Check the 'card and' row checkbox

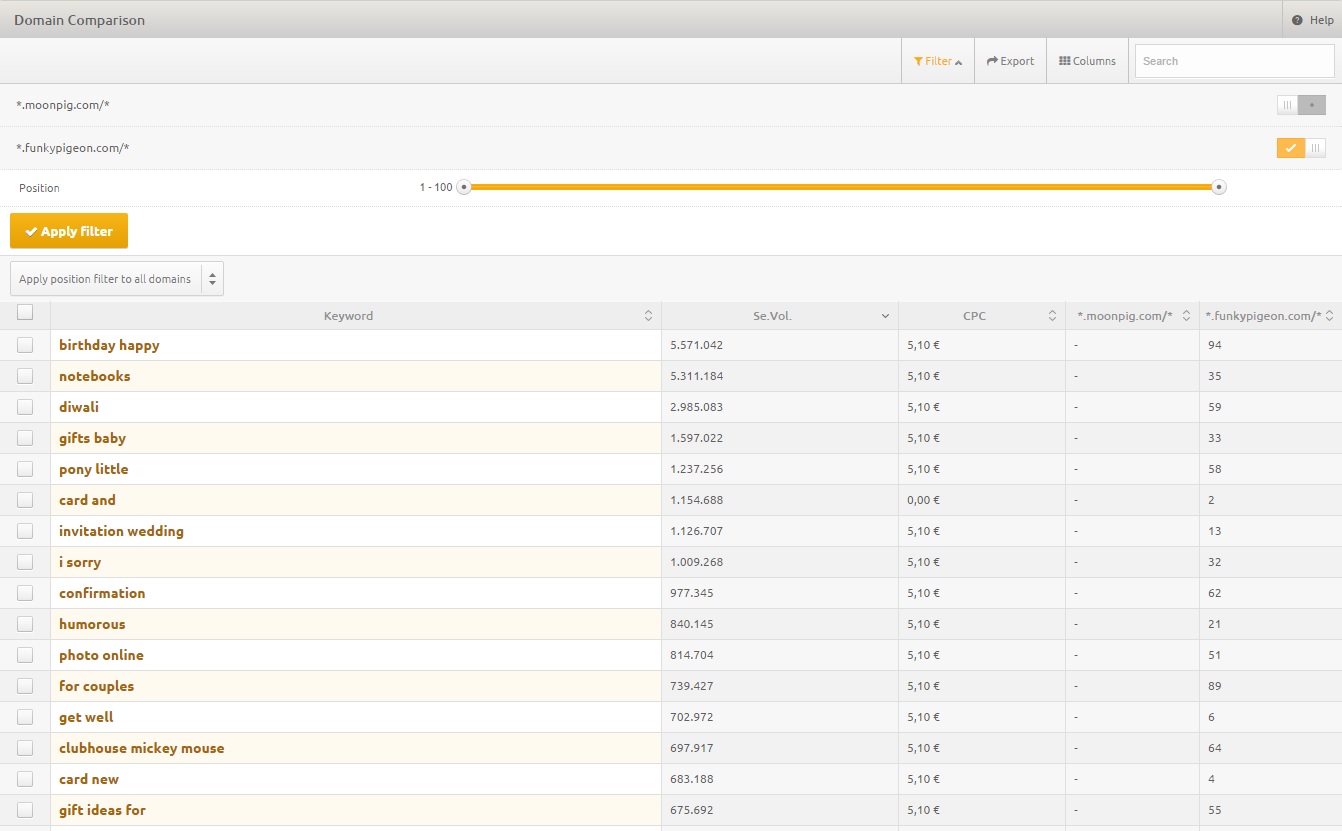(25, 500)
